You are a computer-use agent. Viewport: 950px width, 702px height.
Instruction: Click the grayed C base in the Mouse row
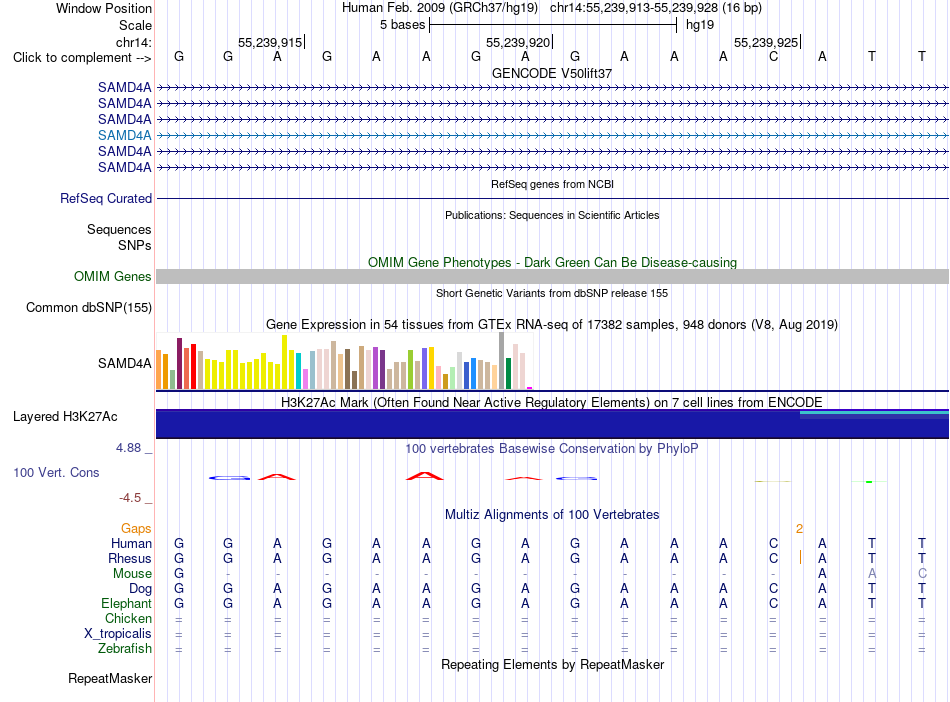click(922, 573)
